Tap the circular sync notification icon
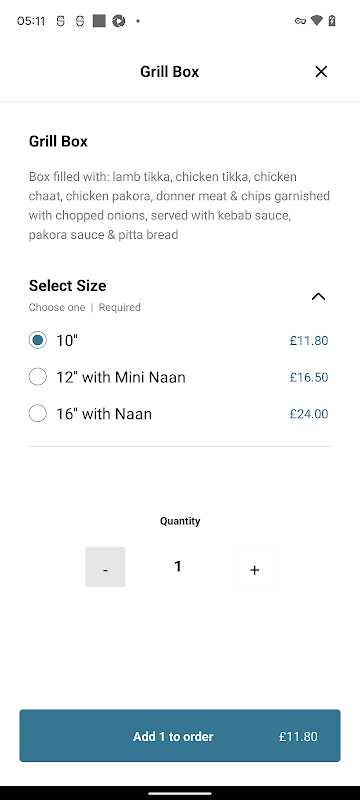 (x=118, y=21)
